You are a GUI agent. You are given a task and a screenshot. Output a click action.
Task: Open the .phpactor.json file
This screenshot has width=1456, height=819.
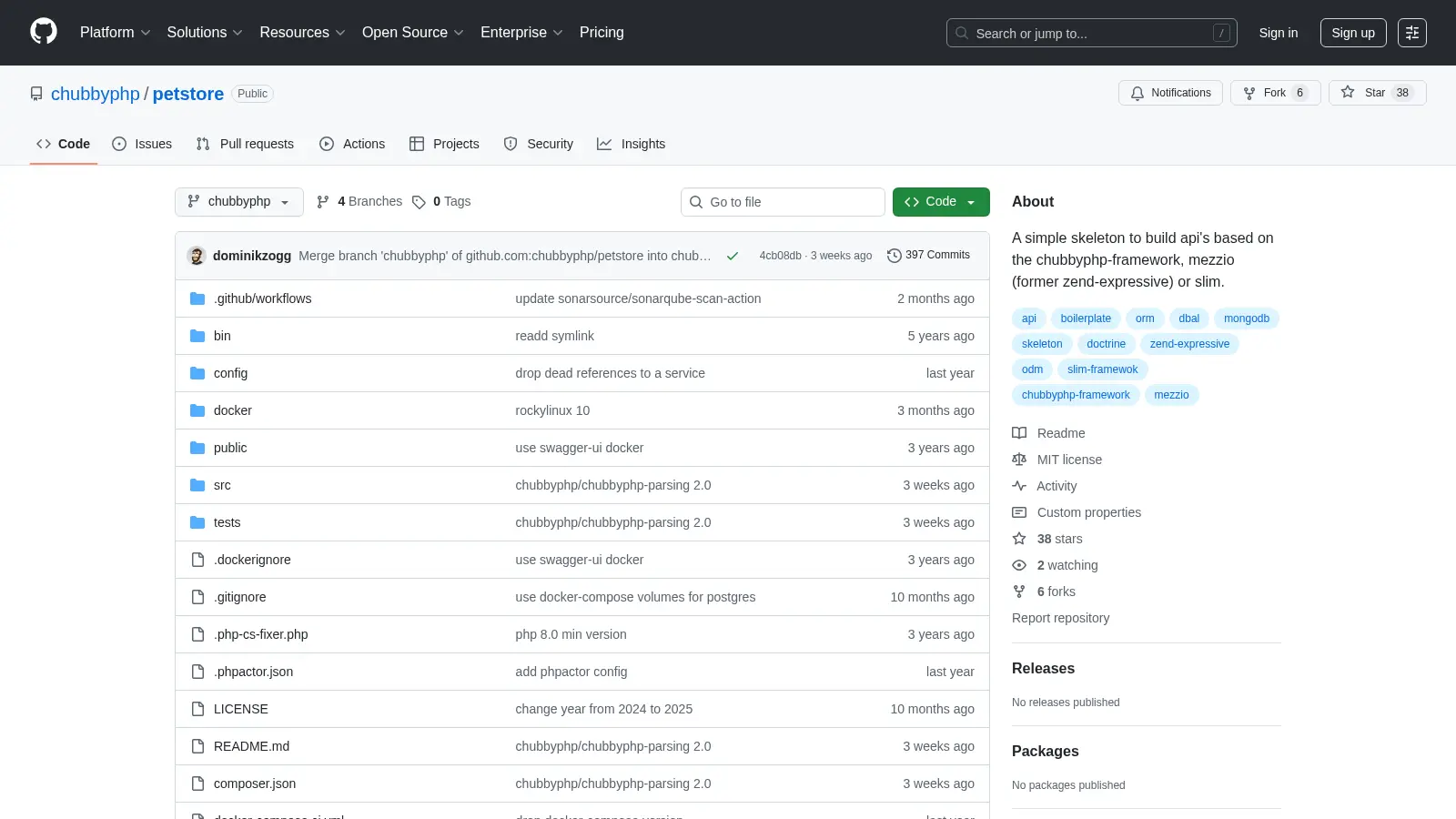coord(254,672)
